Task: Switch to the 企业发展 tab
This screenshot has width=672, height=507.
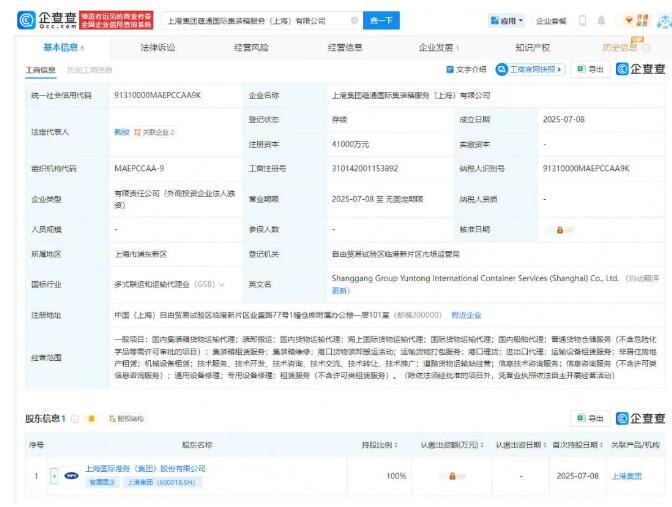Action: point(439,47)
